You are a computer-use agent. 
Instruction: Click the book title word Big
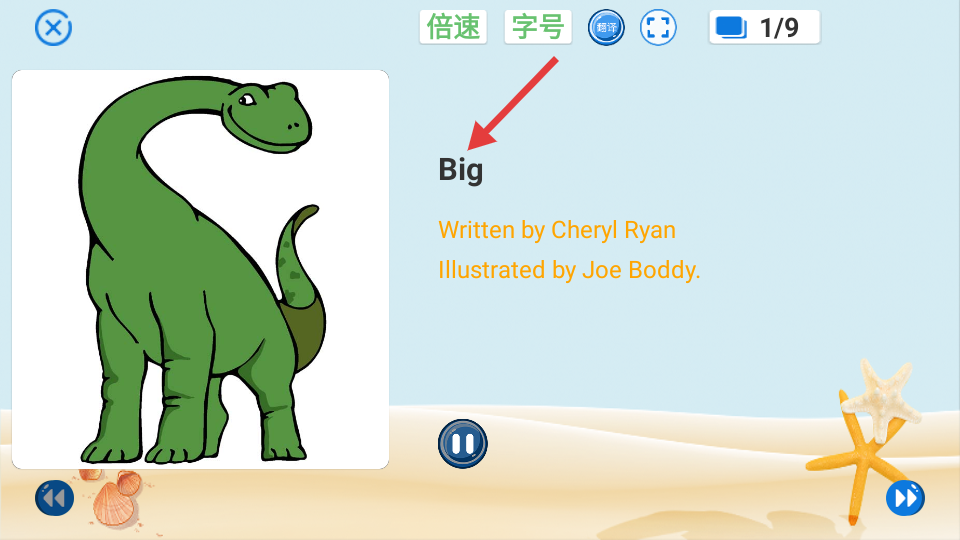(x=460, y=170)
